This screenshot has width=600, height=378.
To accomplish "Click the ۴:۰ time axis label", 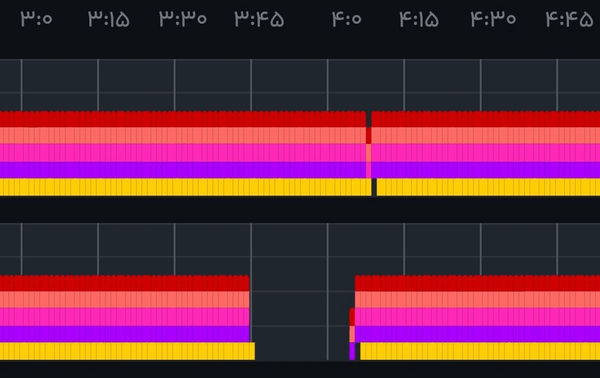I will coord(347,18).
